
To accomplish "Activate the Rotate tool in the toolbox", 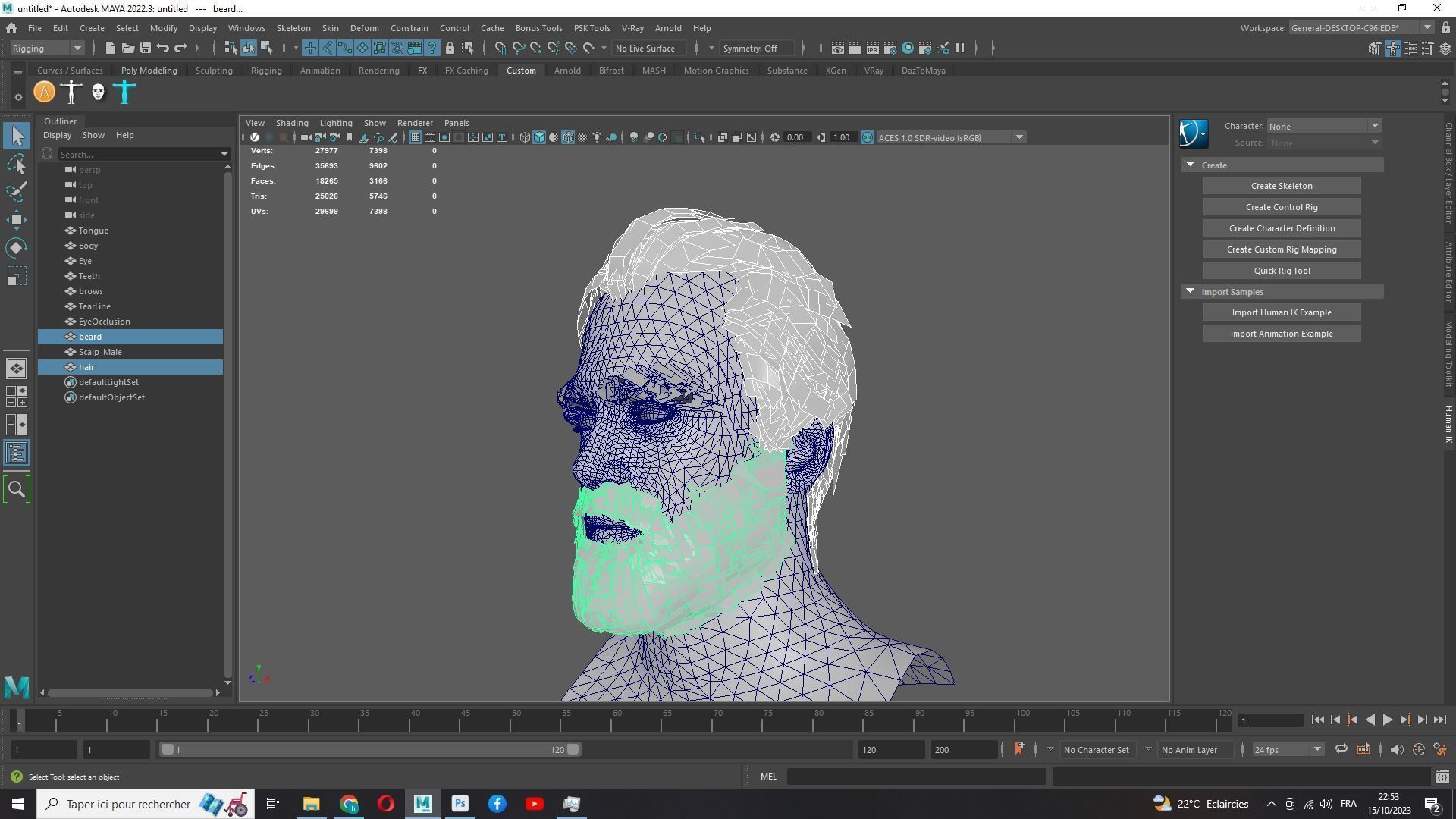I will (x=17, y=248).
